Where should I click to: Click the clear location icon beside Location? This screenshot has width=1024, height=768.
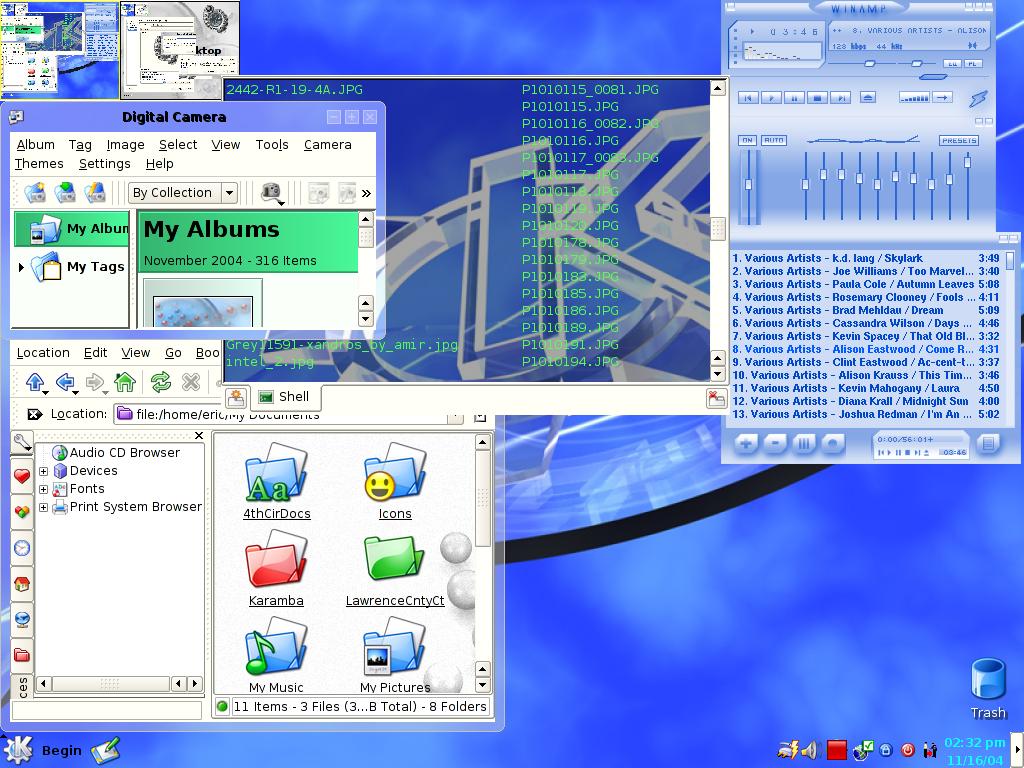pyautogui.click(x=35, y=414)
